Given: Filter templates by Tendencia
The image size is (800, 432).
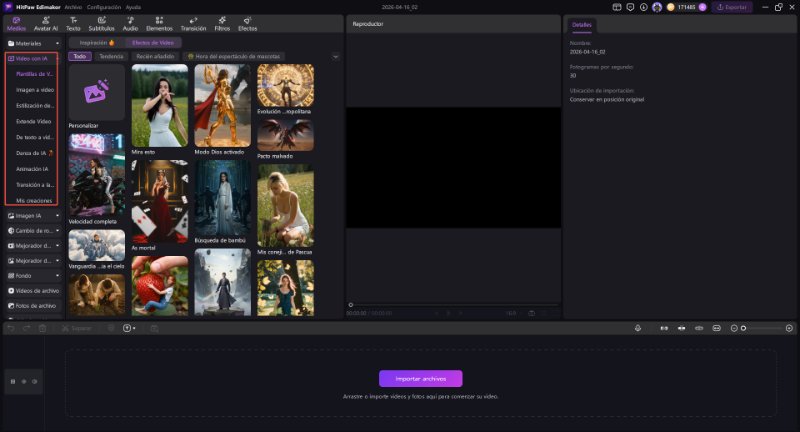Looking at the screenshot, I should [111, 57].
